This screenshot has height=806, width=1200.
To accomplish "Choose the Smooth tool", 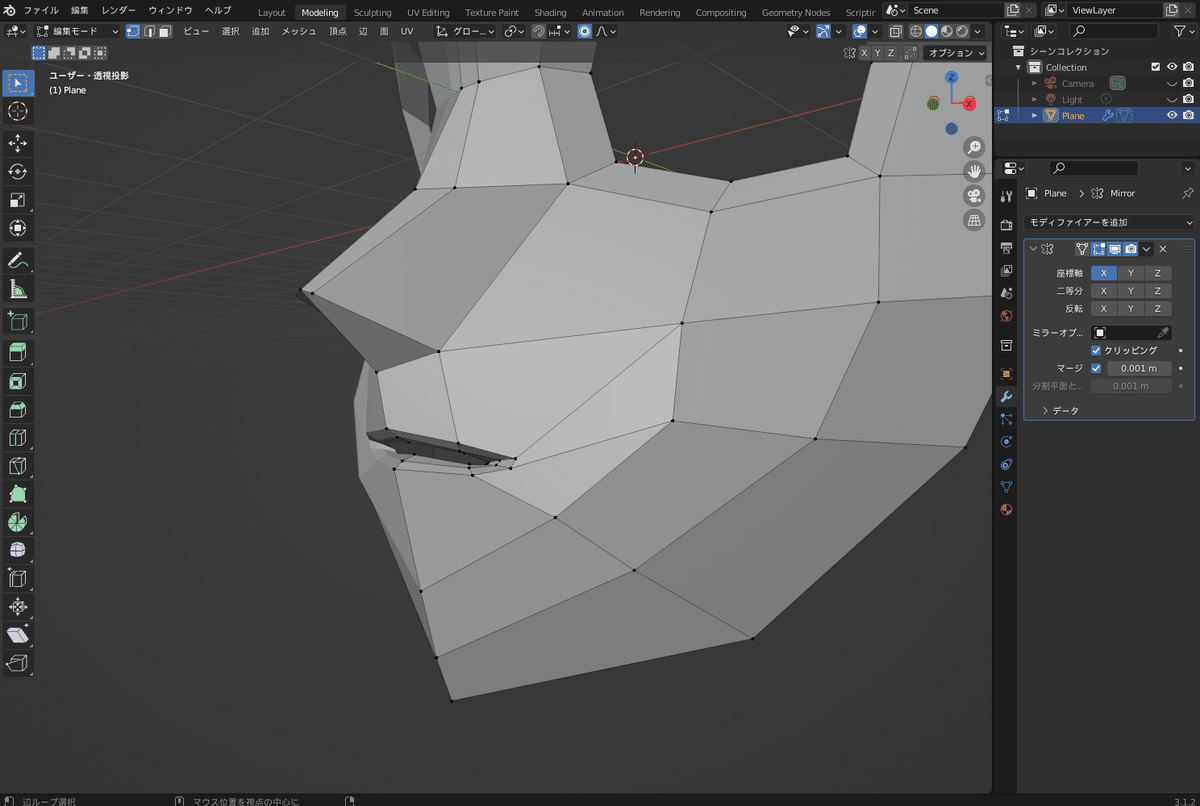I will click(x=18, y=550).
